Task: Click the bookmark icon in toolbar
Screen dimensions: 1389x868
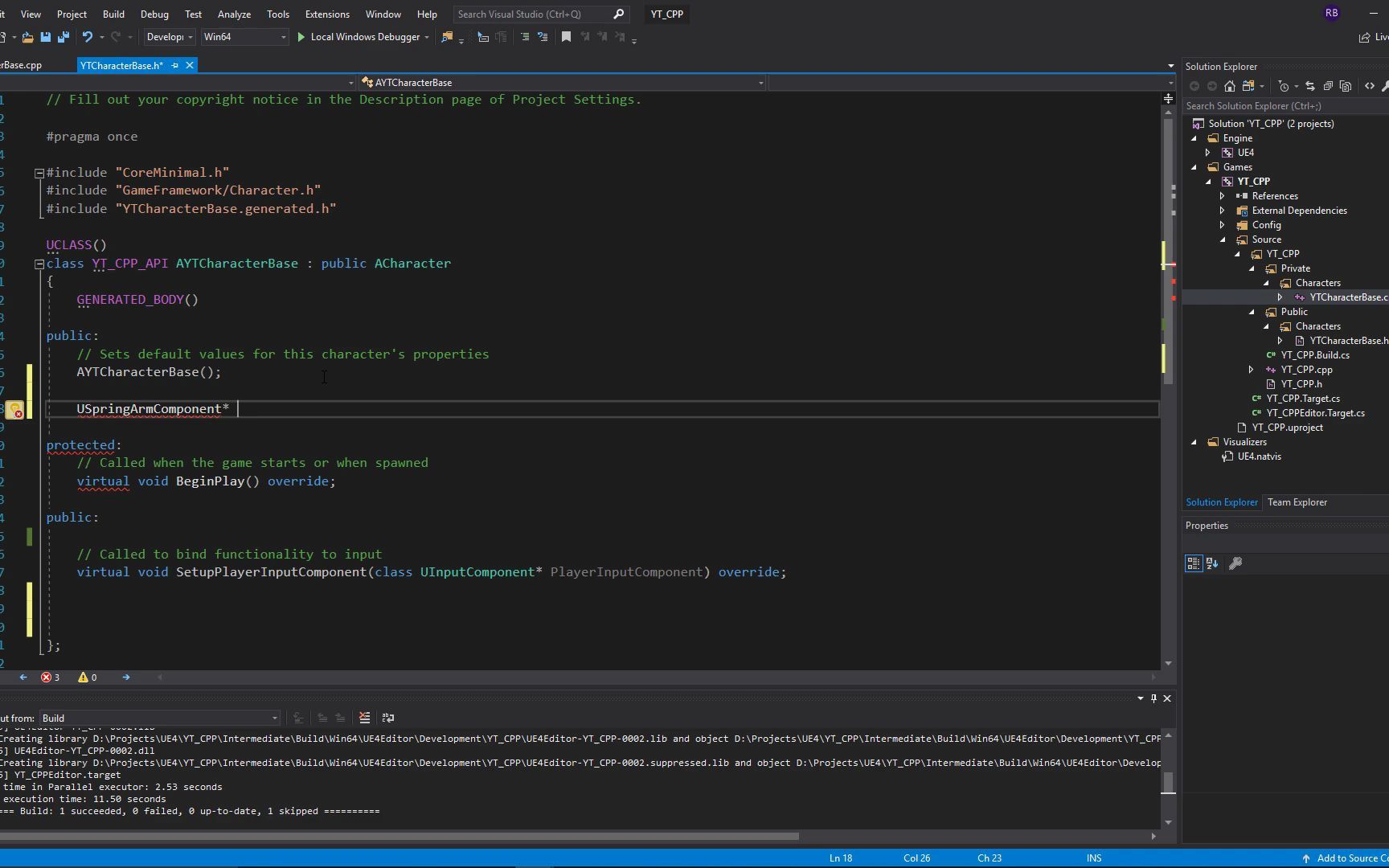Action: coord(566,37)
